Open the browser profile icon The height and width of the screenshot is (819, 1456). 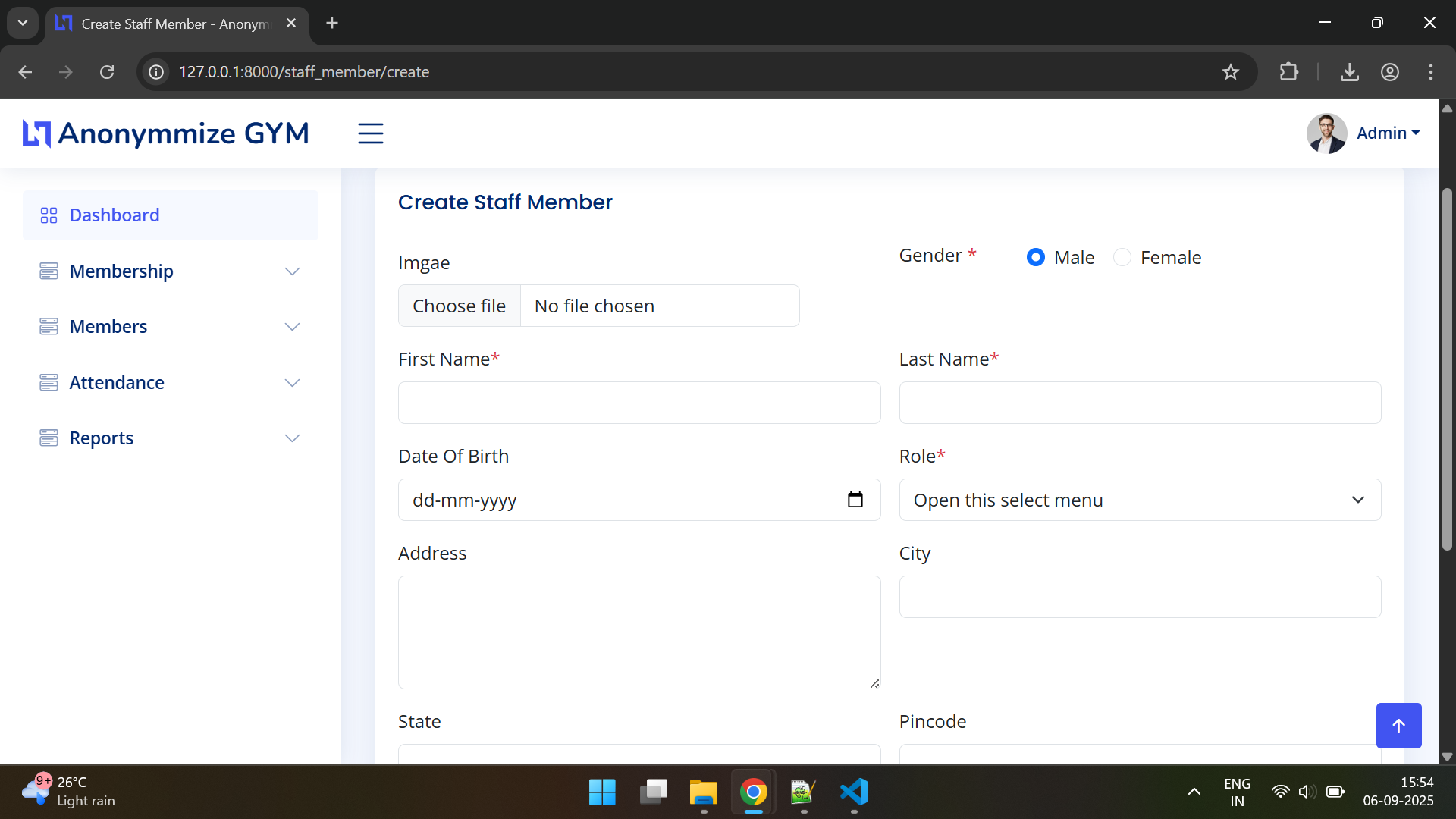point(1389,72)
